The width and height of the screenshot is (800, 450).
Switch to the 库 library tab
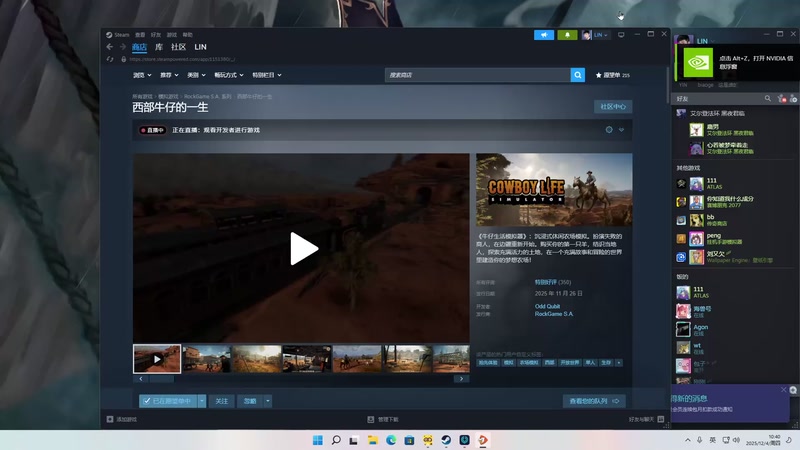point(159,47)
